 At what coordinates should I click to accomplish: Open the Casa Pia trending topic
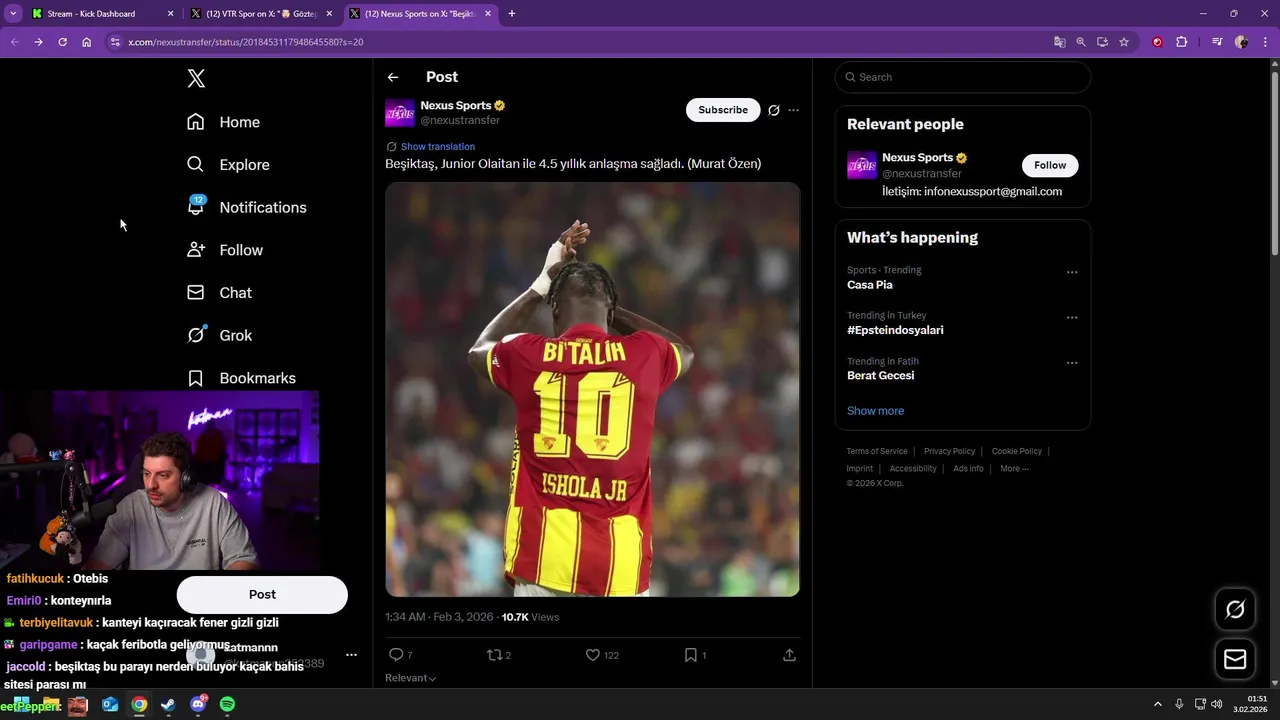coord(870,285)
